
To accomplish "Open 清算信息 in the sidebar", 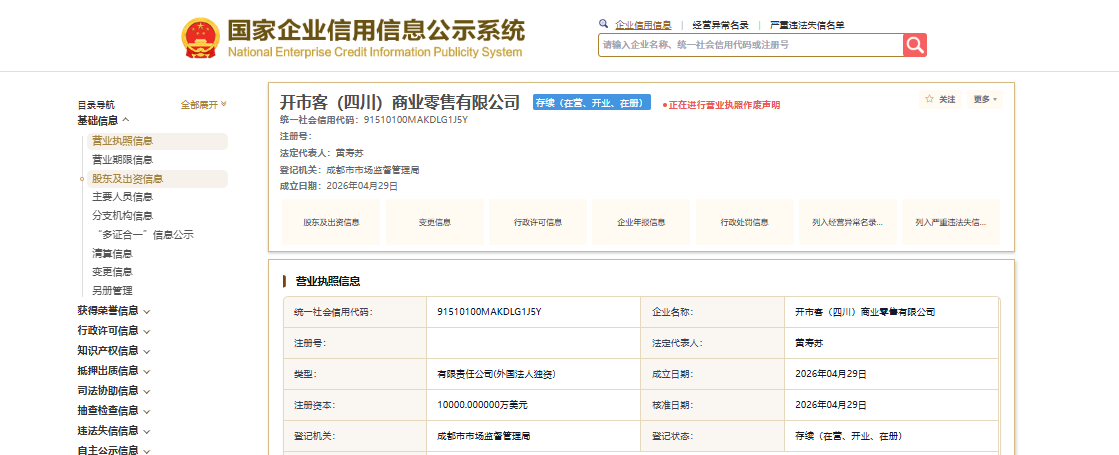I will 112,253.
